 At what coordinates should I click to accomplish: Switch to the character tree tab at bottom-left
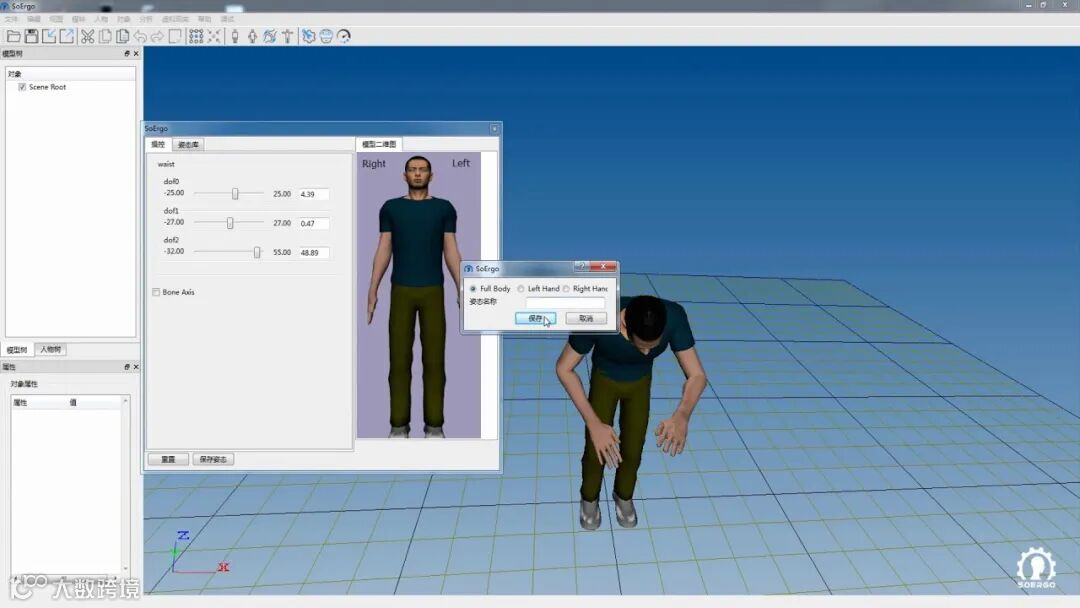[50, 350]
